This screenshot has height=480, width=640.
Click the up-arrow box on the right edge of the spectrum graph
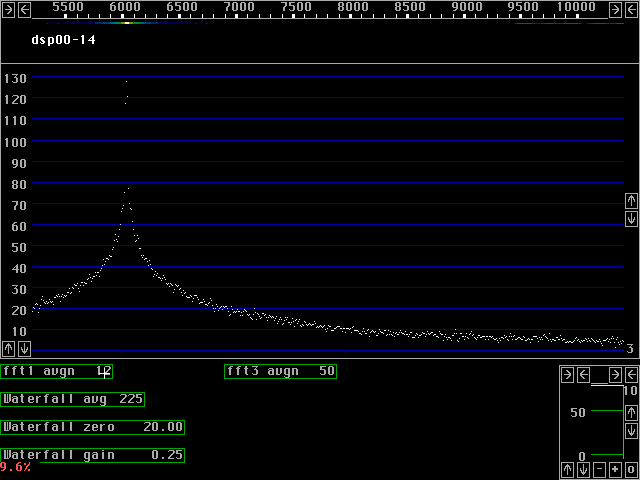pyautogui.click(x=631, y=200)
